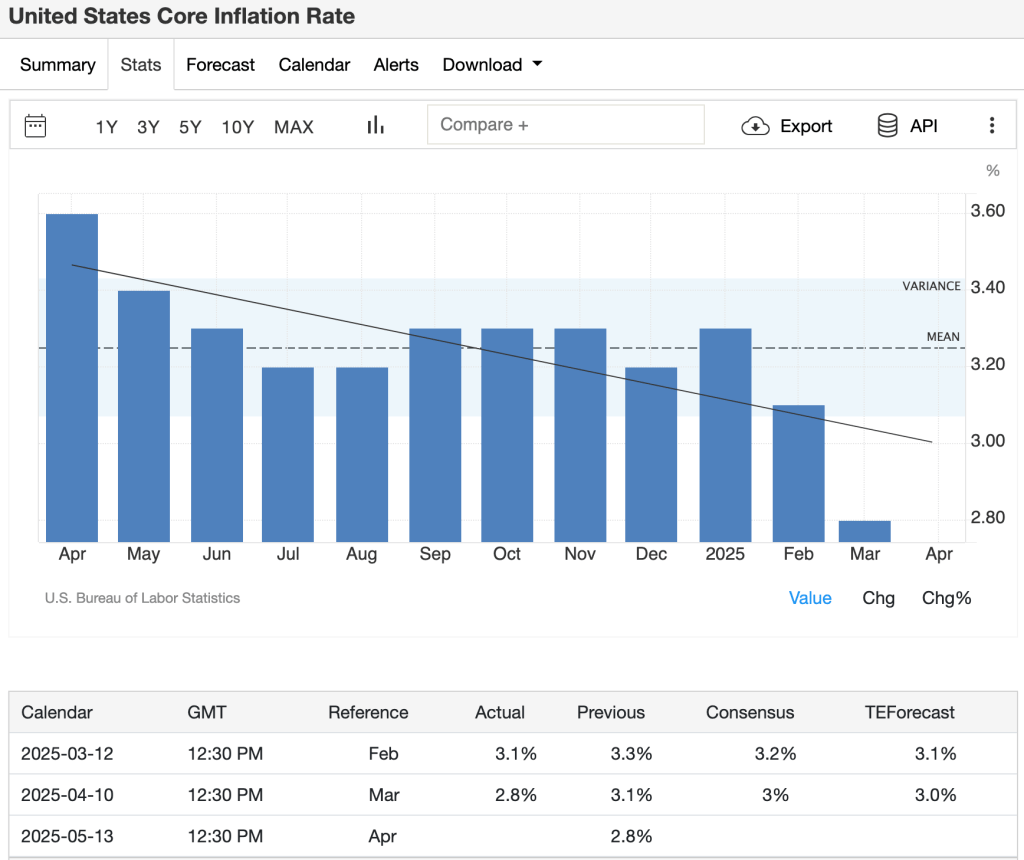Open the API database icon

point(888,126)
